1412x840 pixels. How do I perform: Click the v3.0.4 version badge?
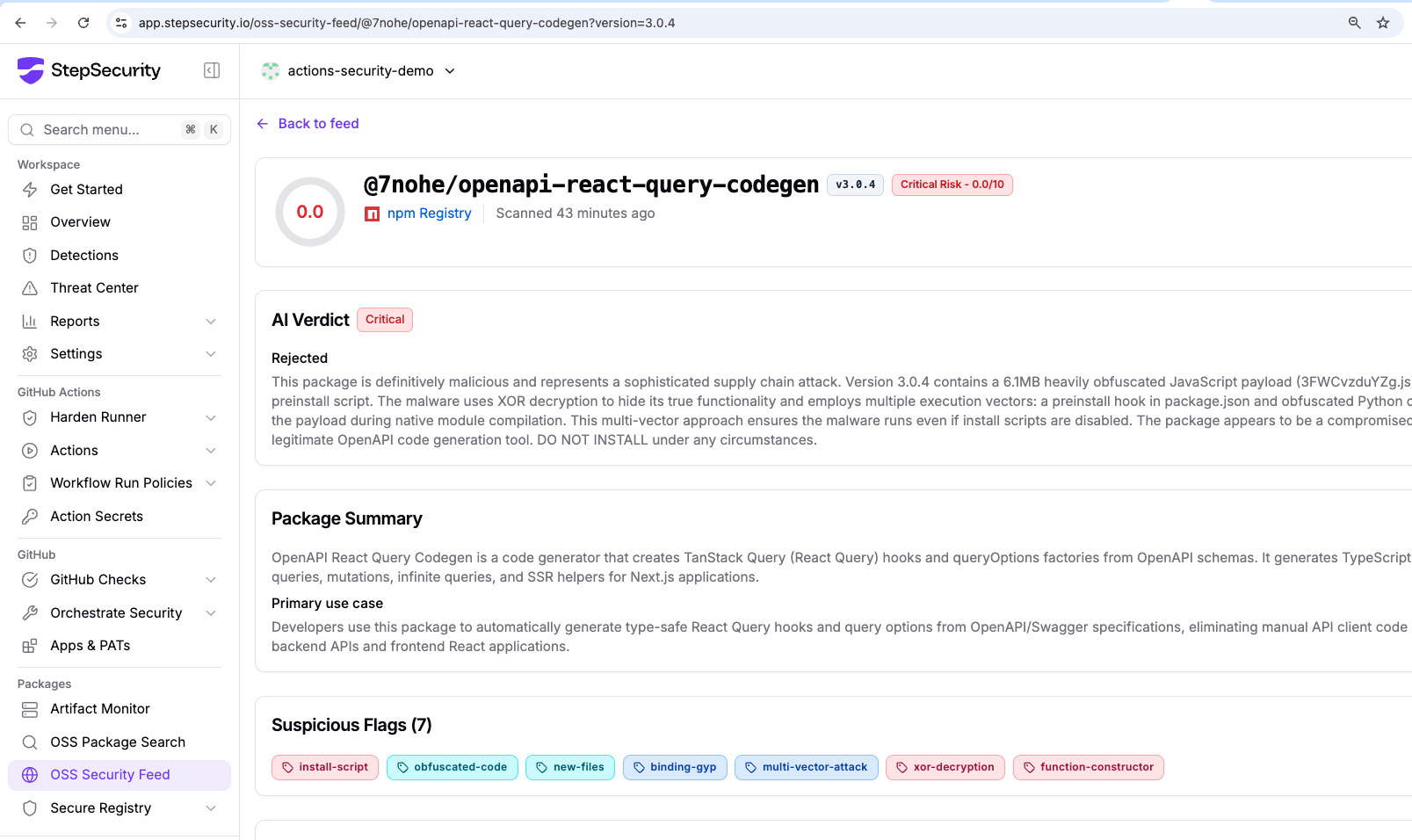click(856, 185)
